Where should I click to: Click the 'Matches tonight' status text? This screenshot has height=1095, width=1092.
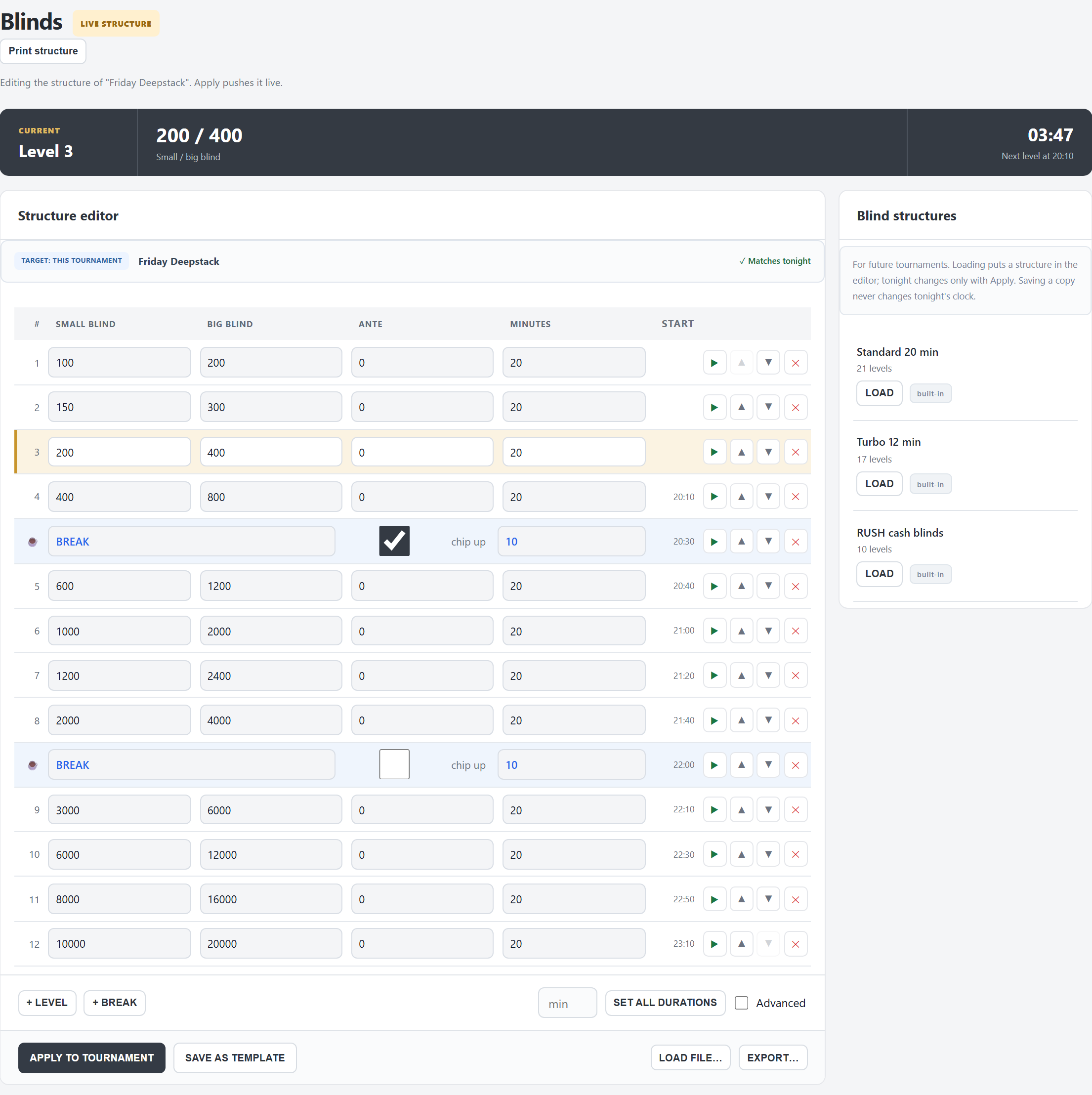pyautogui.click(x=775, y=261)
